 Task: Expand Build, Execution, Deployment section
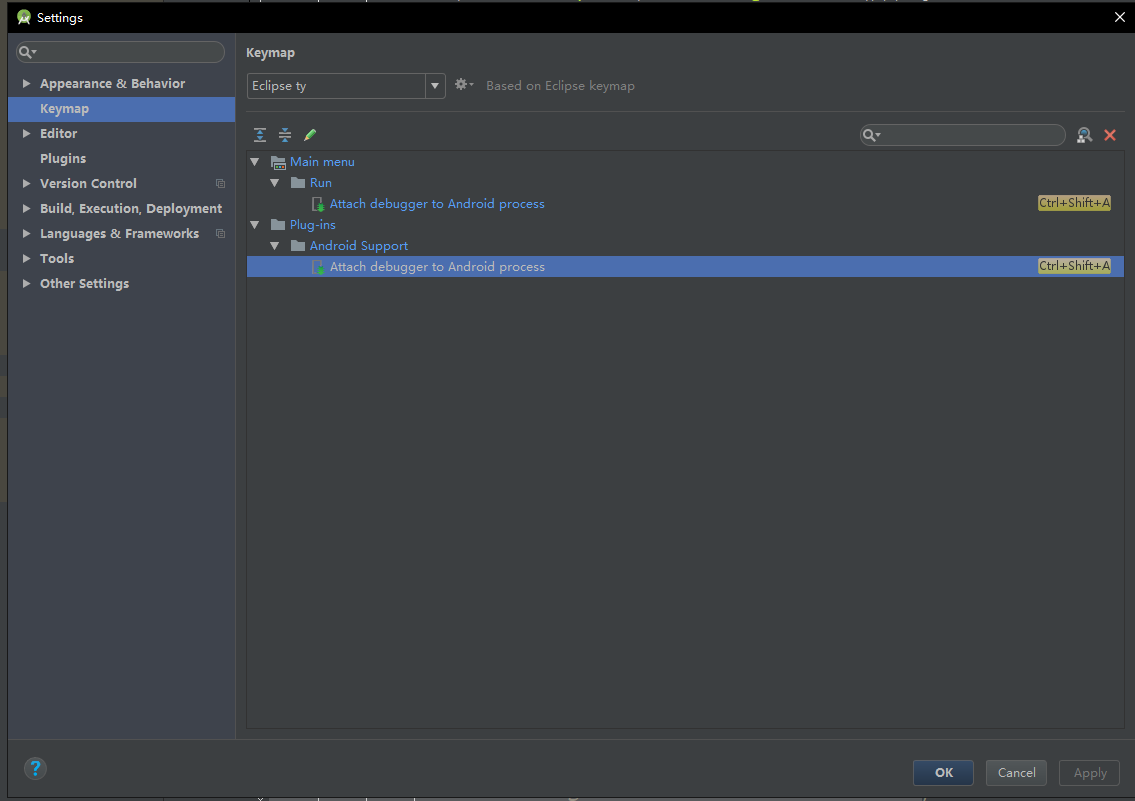tap(26, 209)
